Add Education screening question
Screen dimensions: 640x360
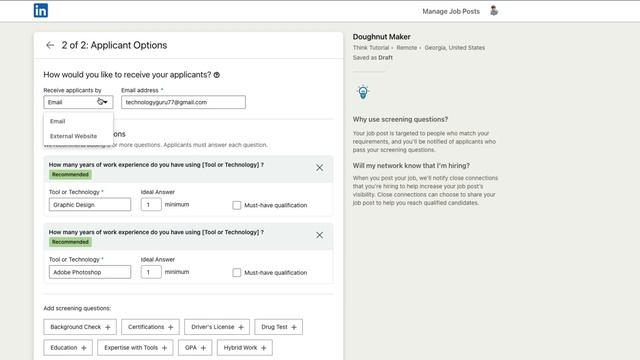(x=68, y=348)
